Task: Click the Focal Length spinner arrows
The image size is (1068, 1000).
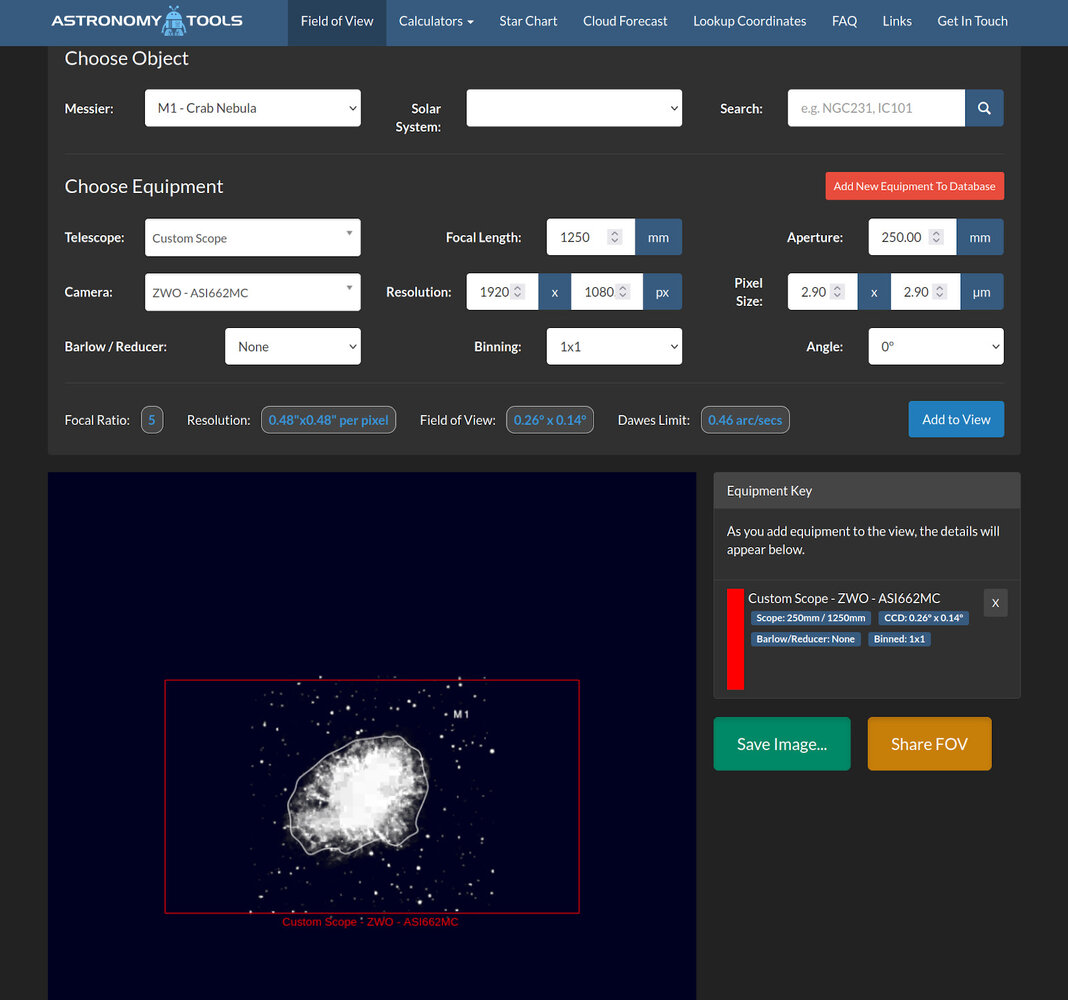Action: [x=614, y=237]
